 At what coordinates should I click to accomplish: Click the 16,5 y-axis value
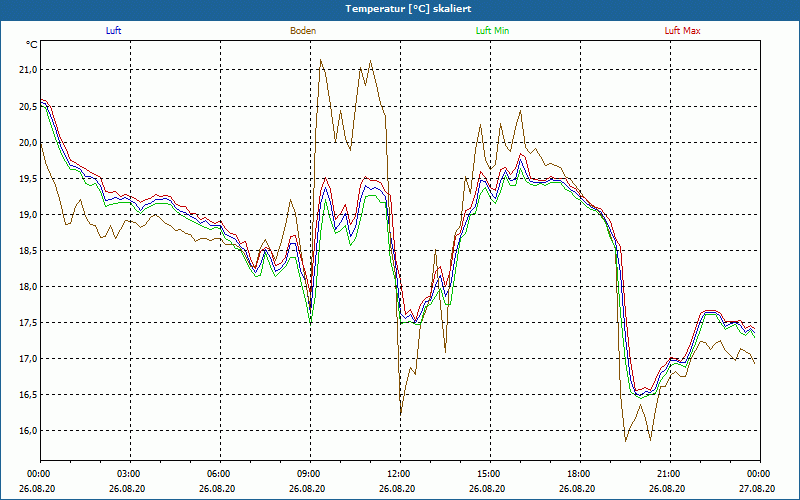click(x=29, y=395)
